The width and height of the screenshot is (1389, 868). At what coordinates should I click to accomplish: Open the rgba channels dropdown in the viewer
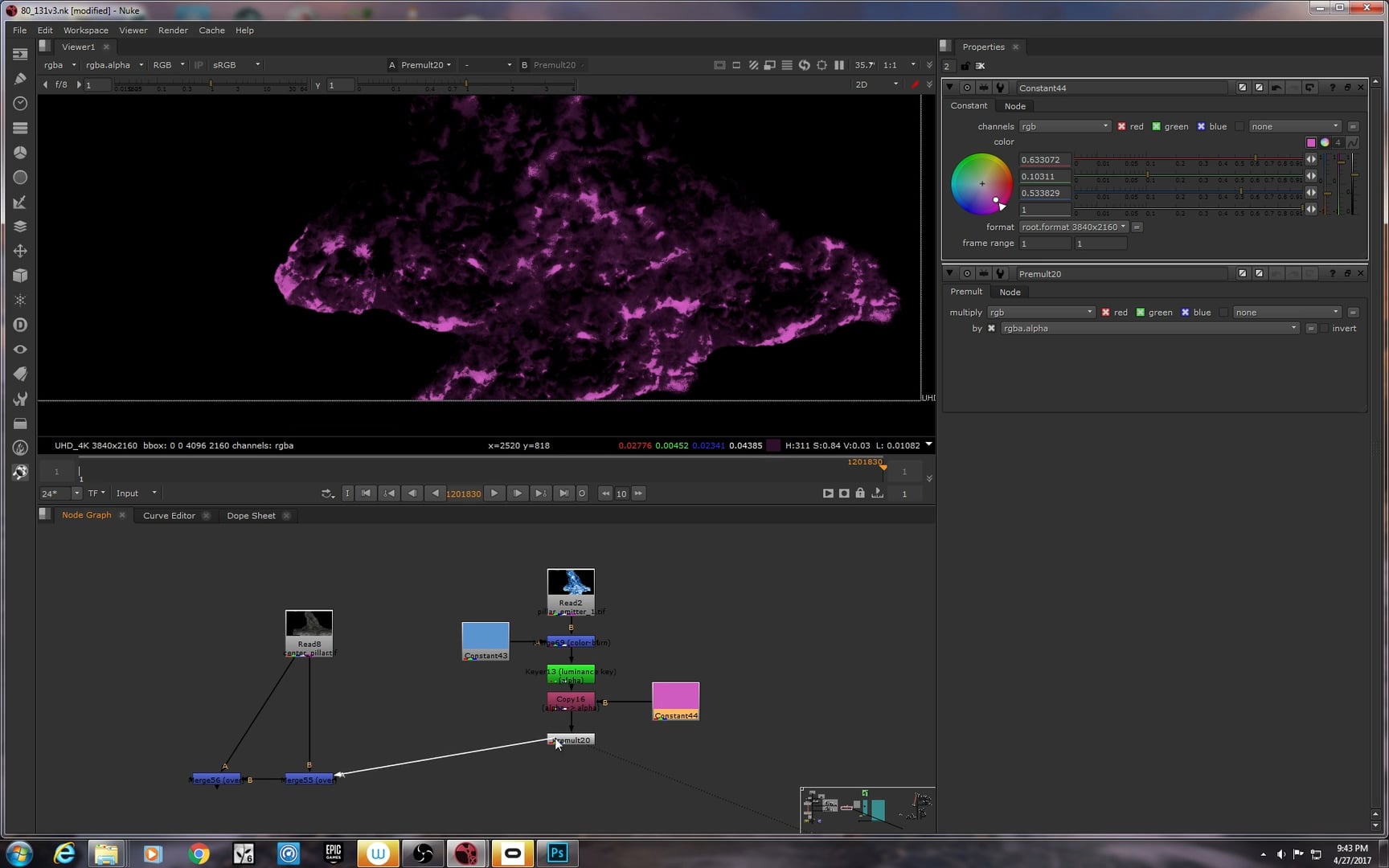(59, 65)
